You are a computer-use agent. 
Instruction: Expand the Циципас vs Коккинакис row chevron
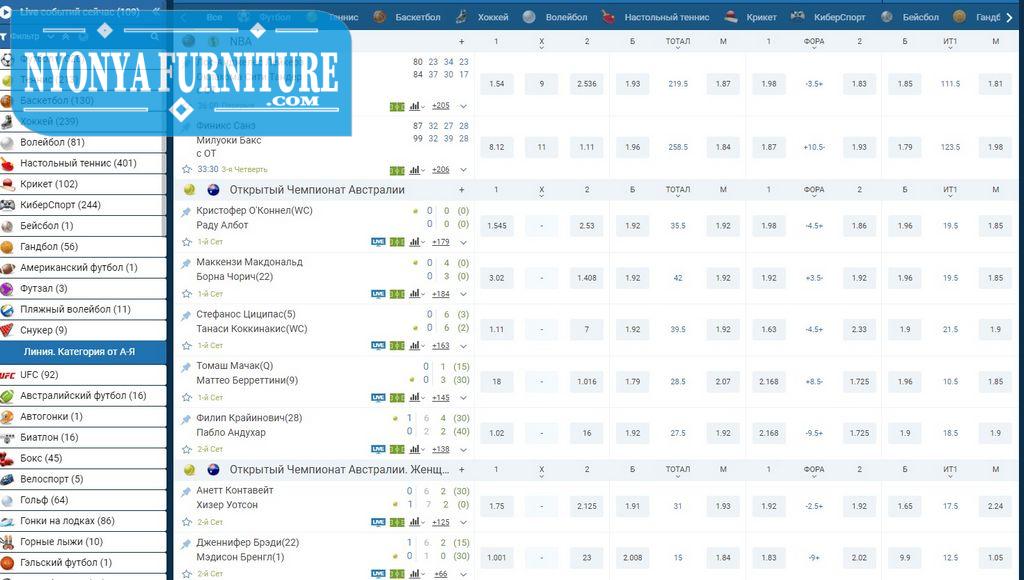coord(463,346)
